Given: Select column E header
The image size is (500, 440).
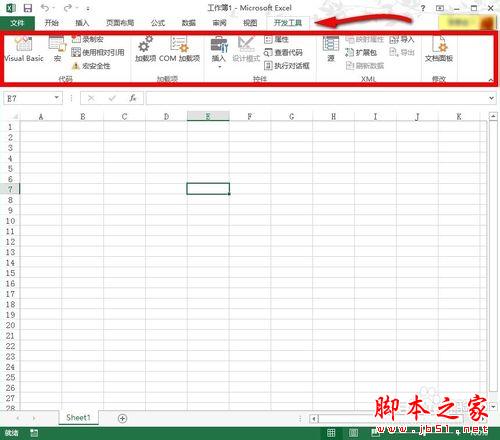Looking at the screenshot, I should (x=208, y=116).
